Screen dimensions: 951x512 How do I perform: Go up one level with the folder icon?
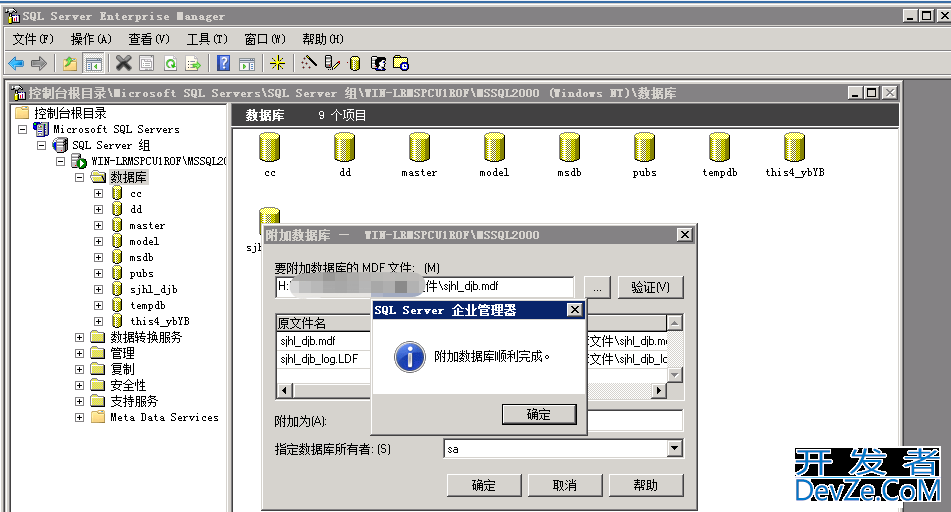70,63
